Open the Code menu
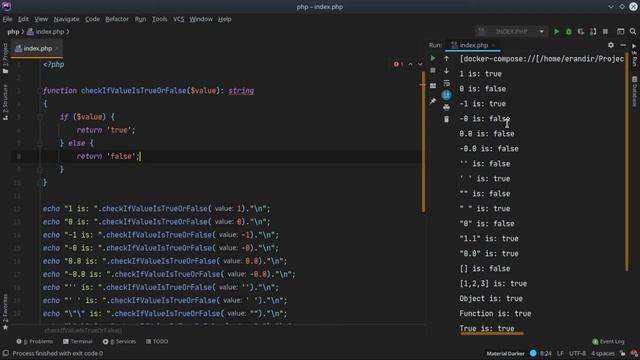The height and width of the screenshot is (360, 640). coord(92,19)
